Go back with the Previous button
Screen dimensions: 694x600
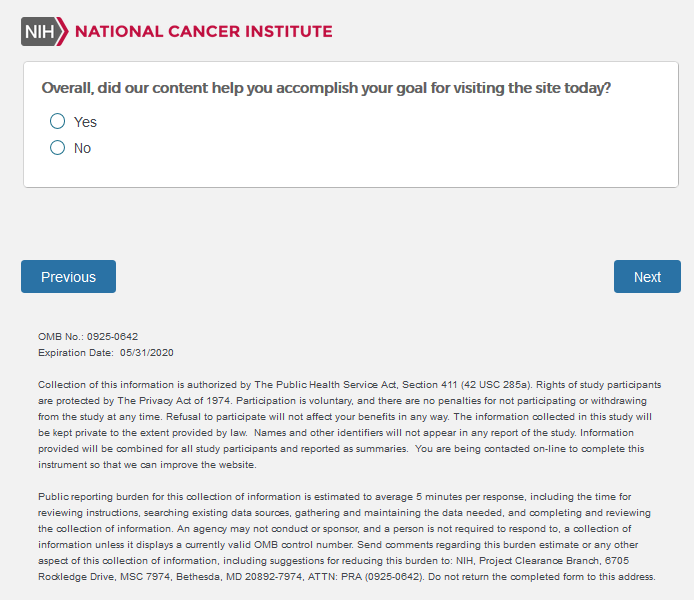tap(68, 277)
